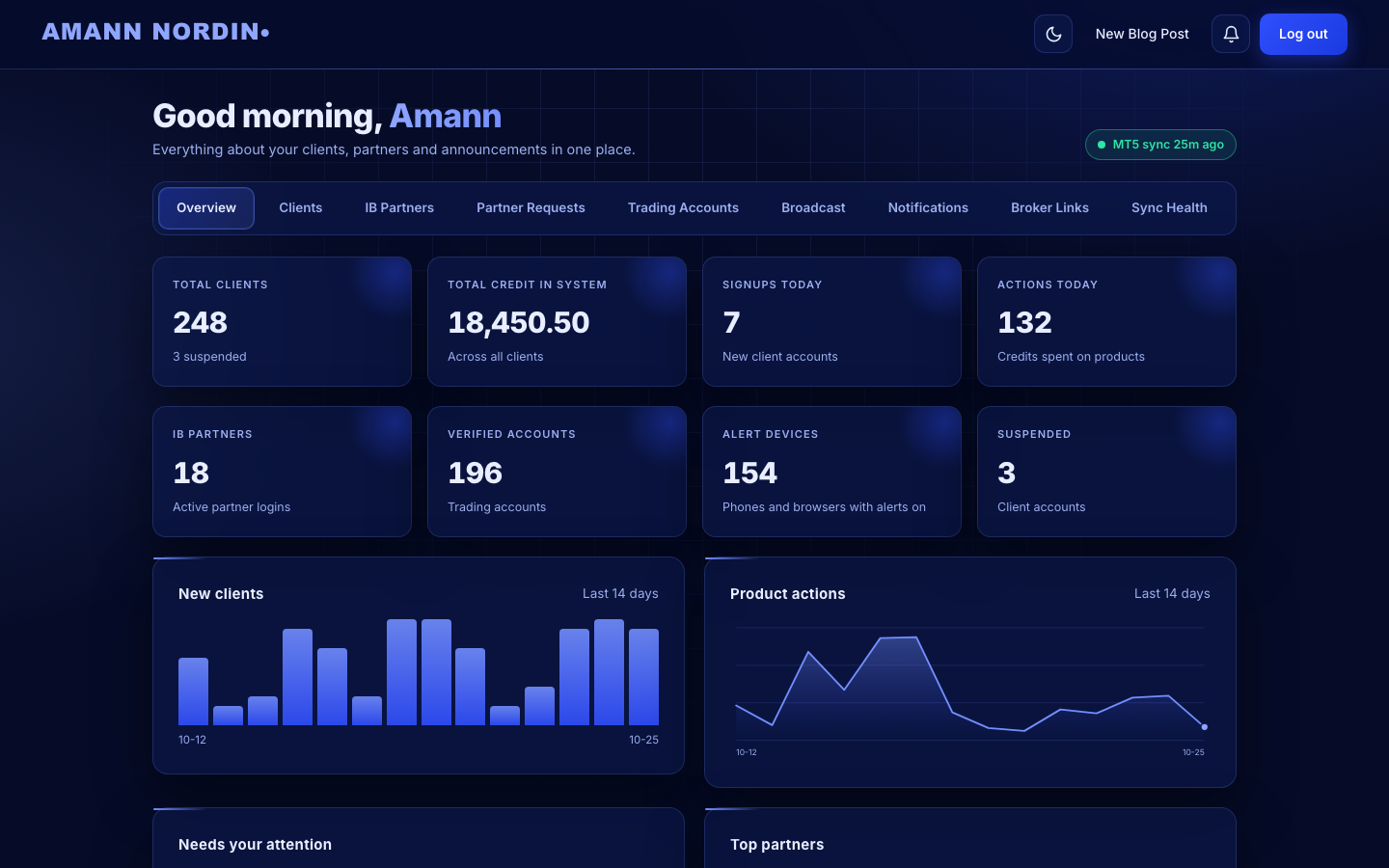The image size is (1389, 868).
Task: Click the 'Good morning, Amann' heading
Action: (x=327, y=116)
